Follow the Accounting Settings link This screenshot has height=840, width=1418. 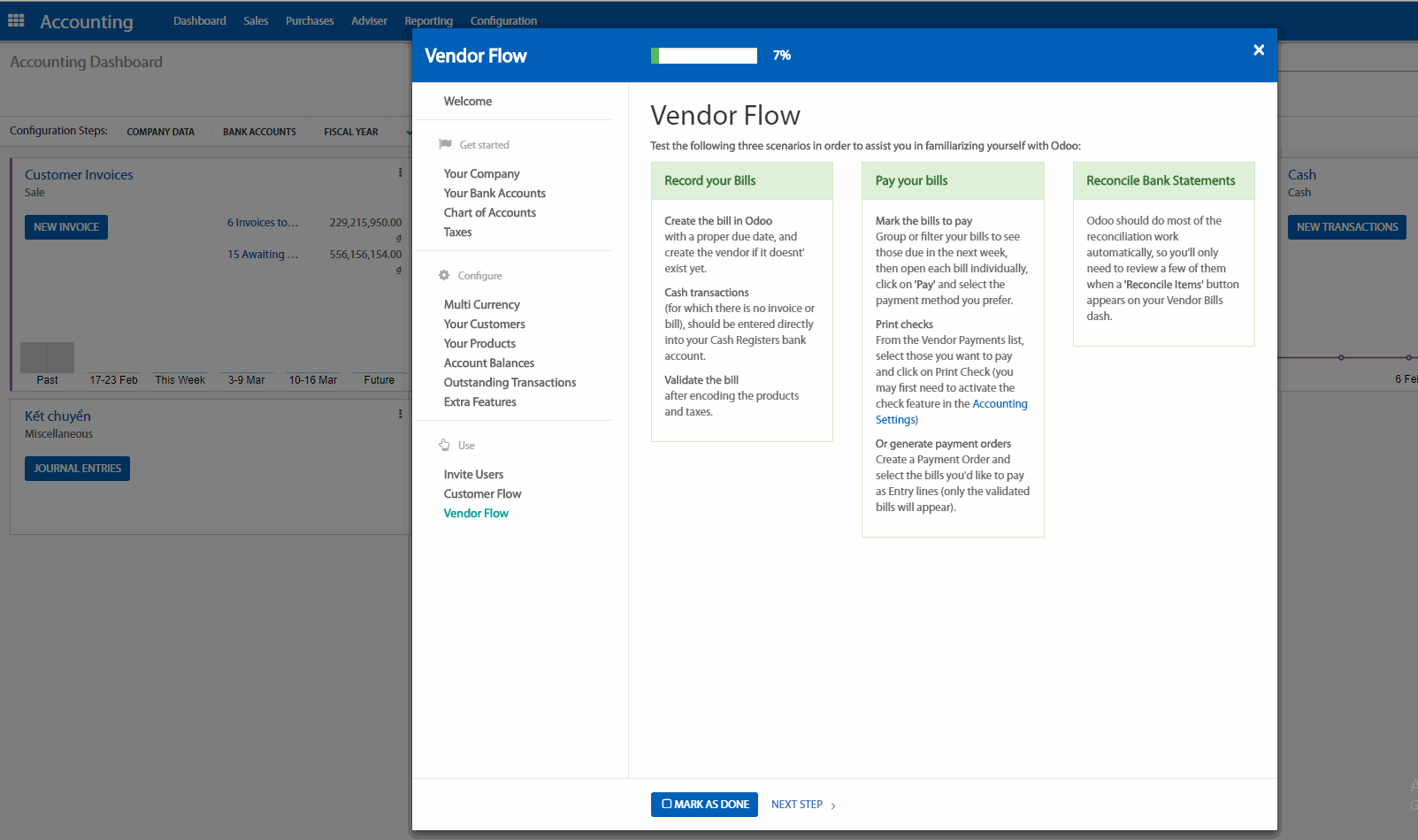[999, 404]
